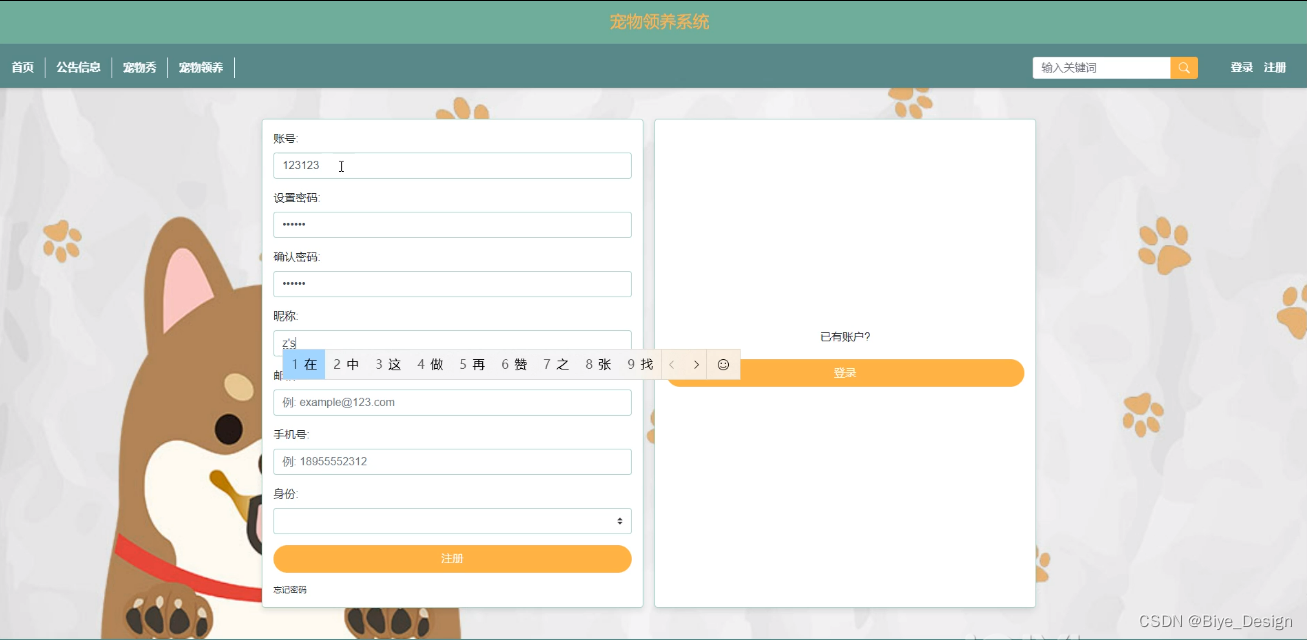Select IME candidate 1 在
The height and width of the screenshot is (640, 1307).
coord(304,365)
